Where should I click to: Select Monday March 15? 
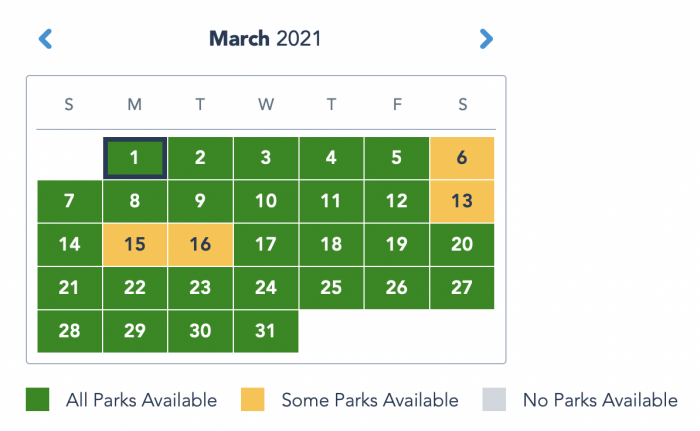(x=135, y=244)
